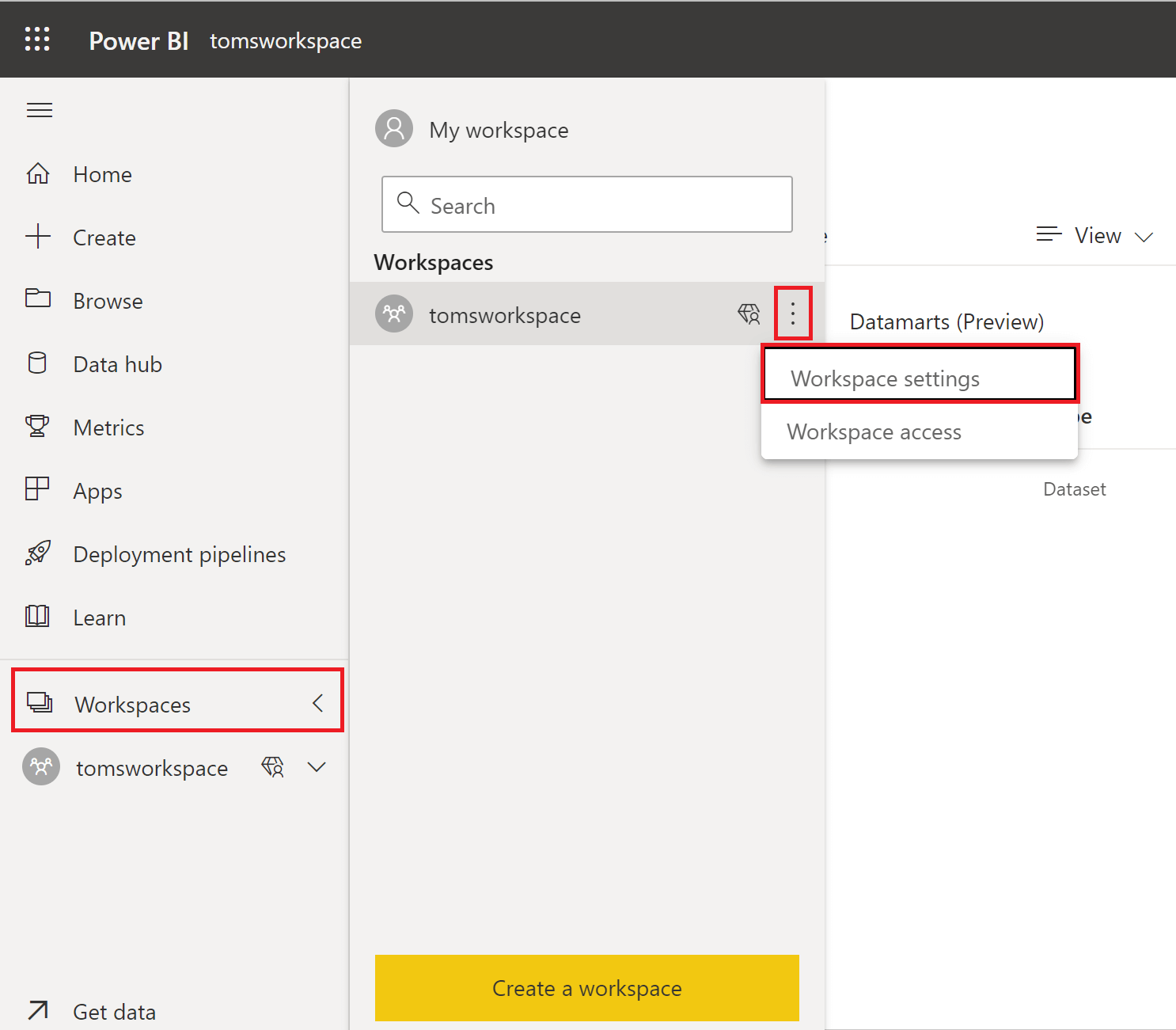Screen dimensions: 1176x1030
Task: Collapse the Workspaces pane using the chevron
Action: coord(318,703)
